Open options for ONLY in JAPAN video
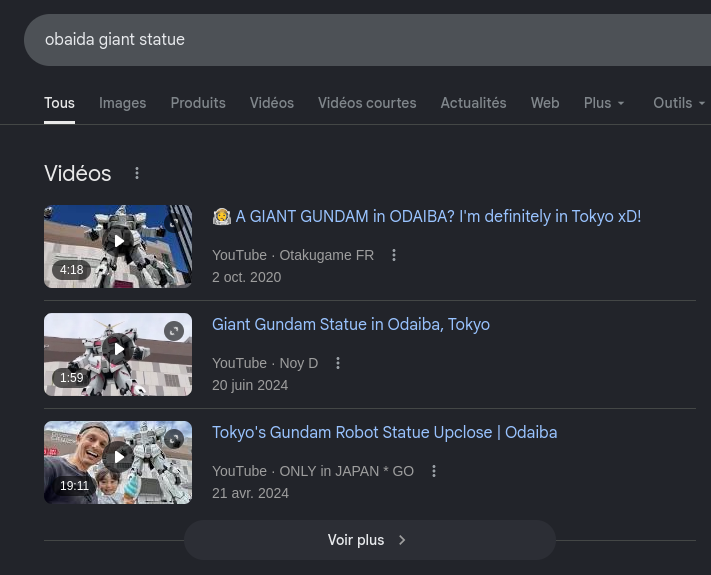 pyautogui.click(x=434, y=471)
